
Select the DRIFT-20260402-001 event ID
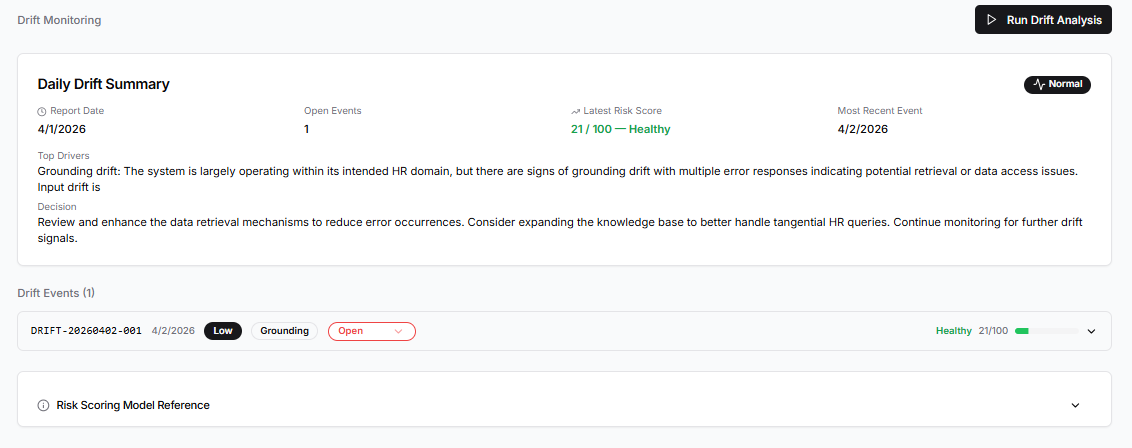86,331
